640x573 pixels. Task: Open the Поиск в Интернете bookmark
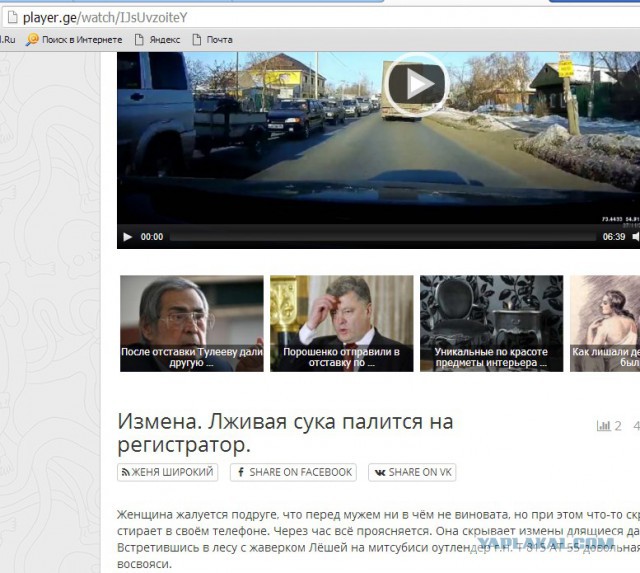click(x=74, y=40)
